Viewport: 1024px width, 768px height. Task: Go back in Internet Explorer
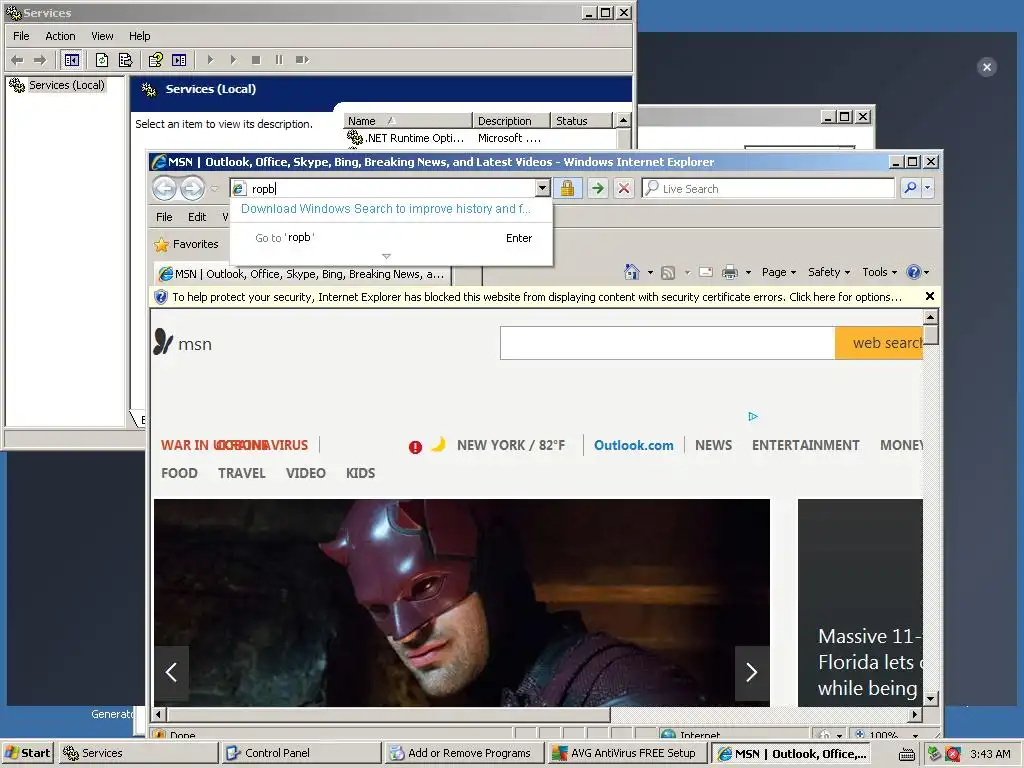165,189
